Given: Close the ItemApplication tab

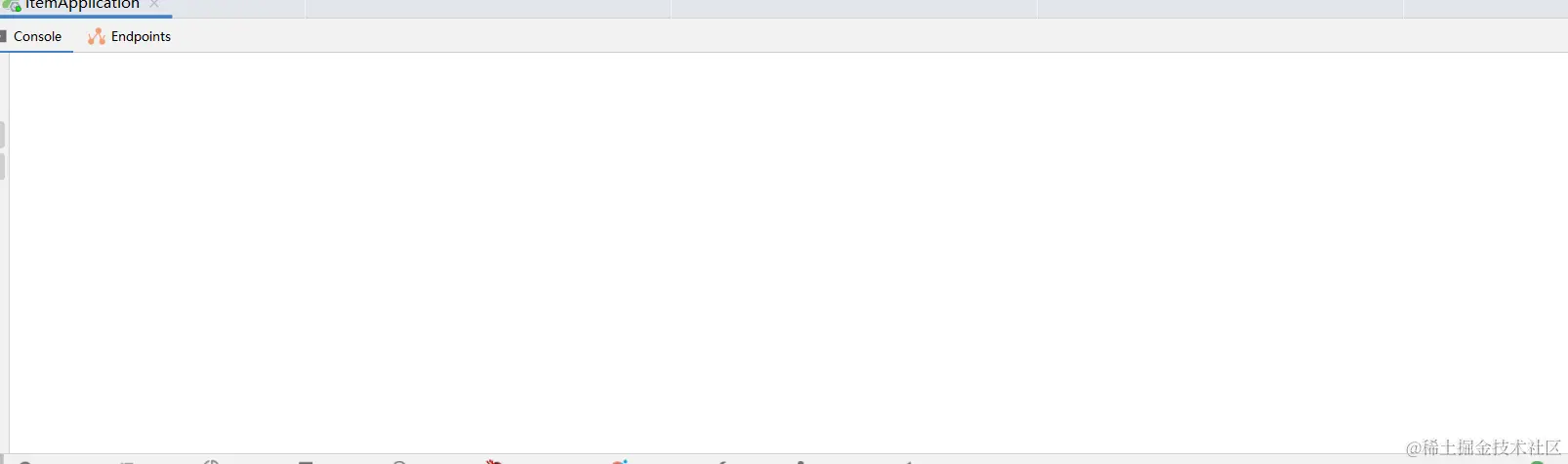Looking at the screenshot, I should tap(154, 4).
